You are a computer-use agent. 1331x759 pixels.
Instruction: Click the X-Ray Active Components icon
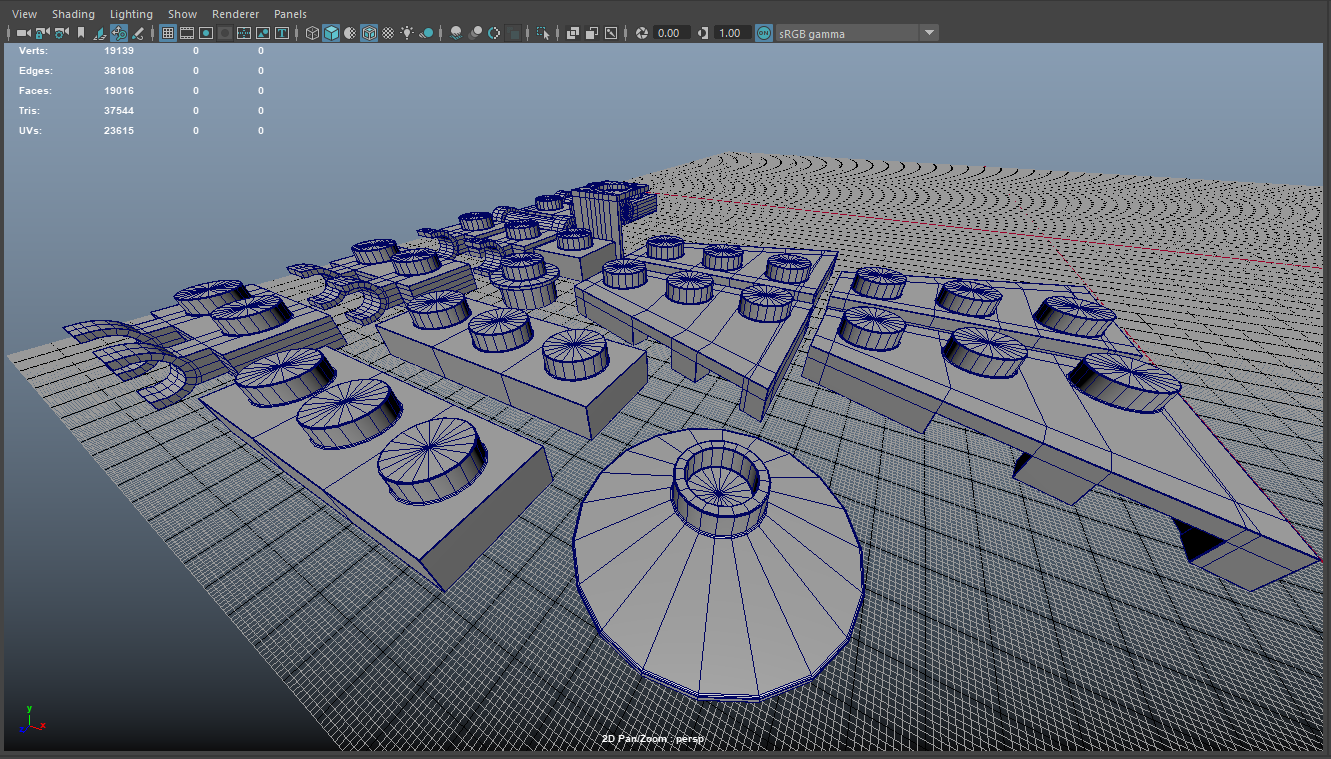(592, 33)
